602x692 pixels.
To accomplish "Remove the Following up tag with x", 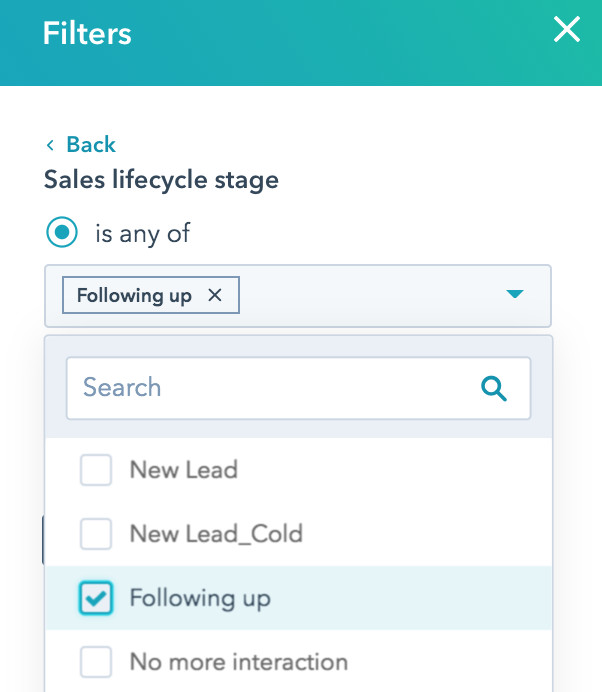I will coord(214,295).
